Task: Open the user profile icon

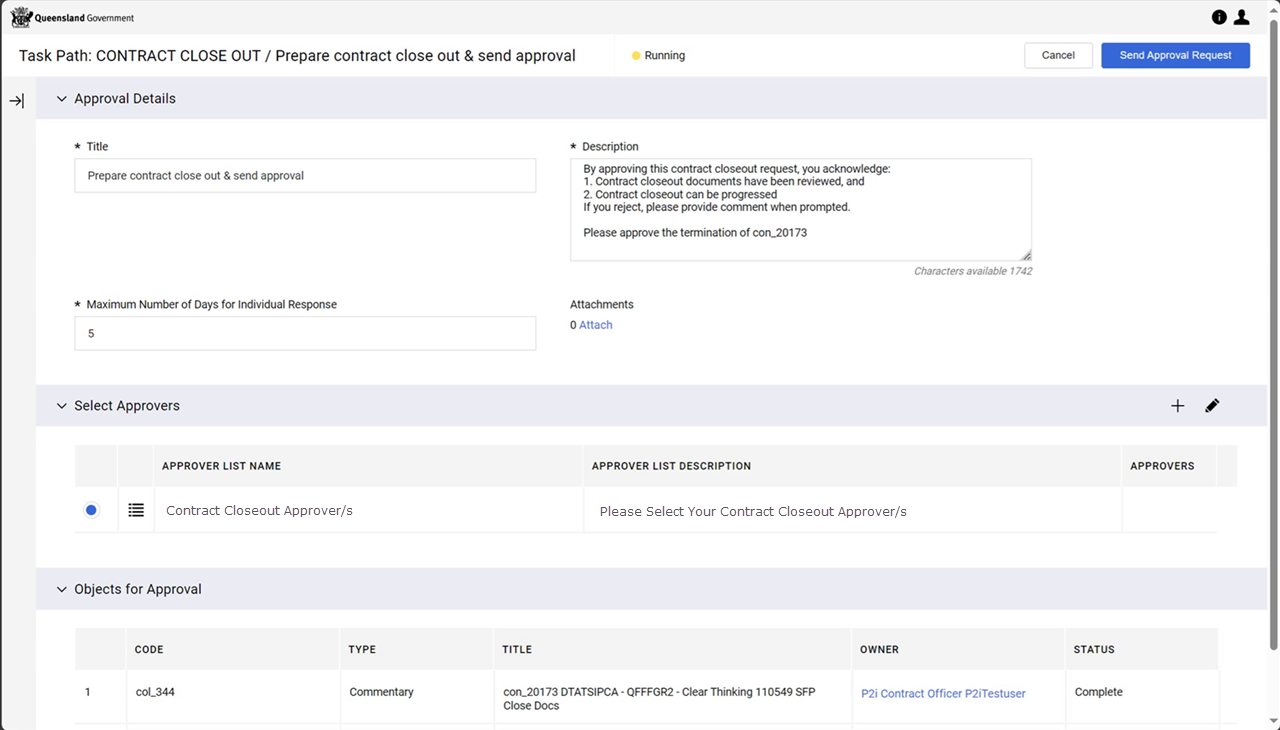Action: [1241, 17]
